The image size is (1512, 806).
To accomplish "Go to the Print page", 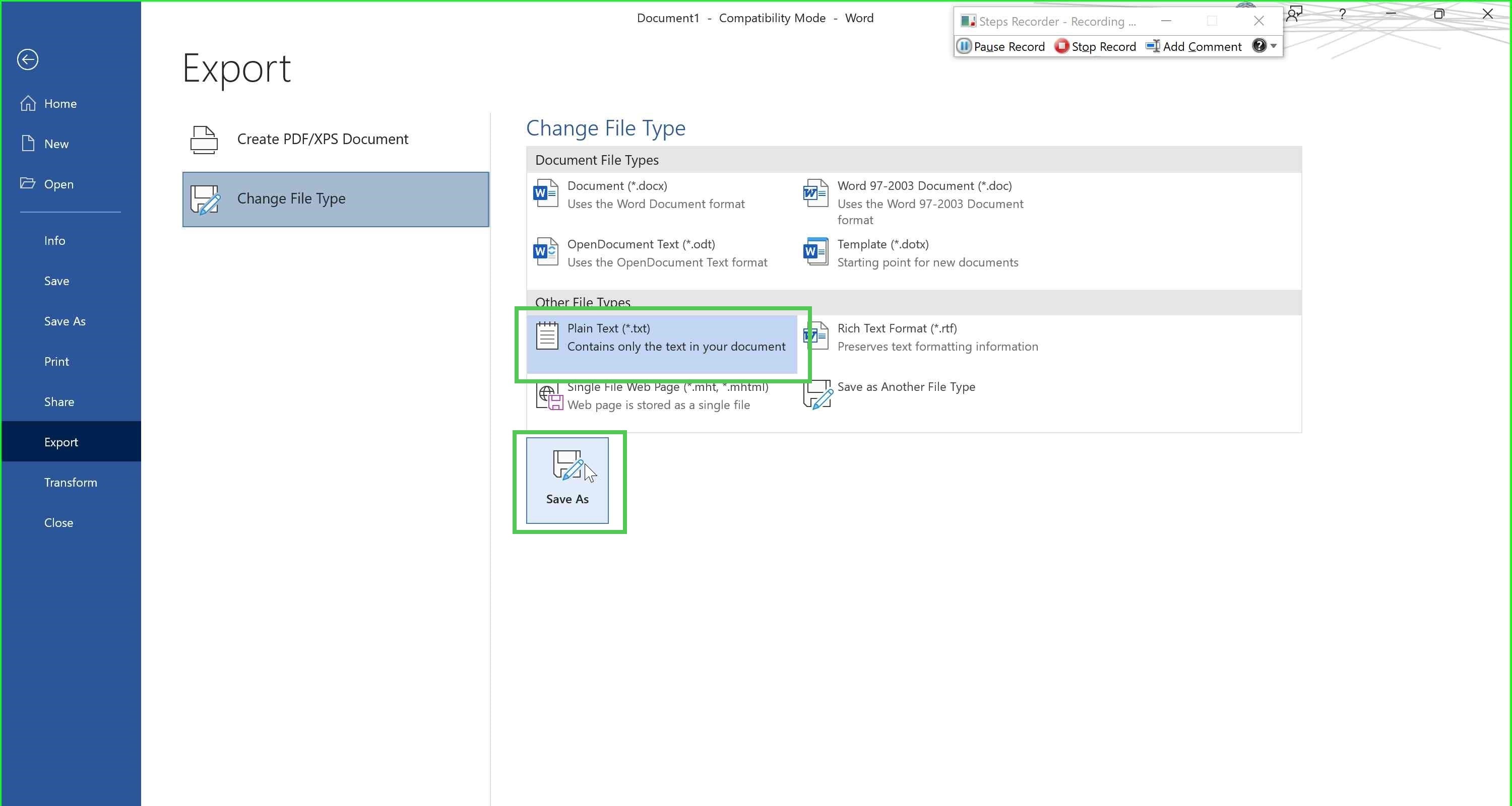I will coord(71,361).
